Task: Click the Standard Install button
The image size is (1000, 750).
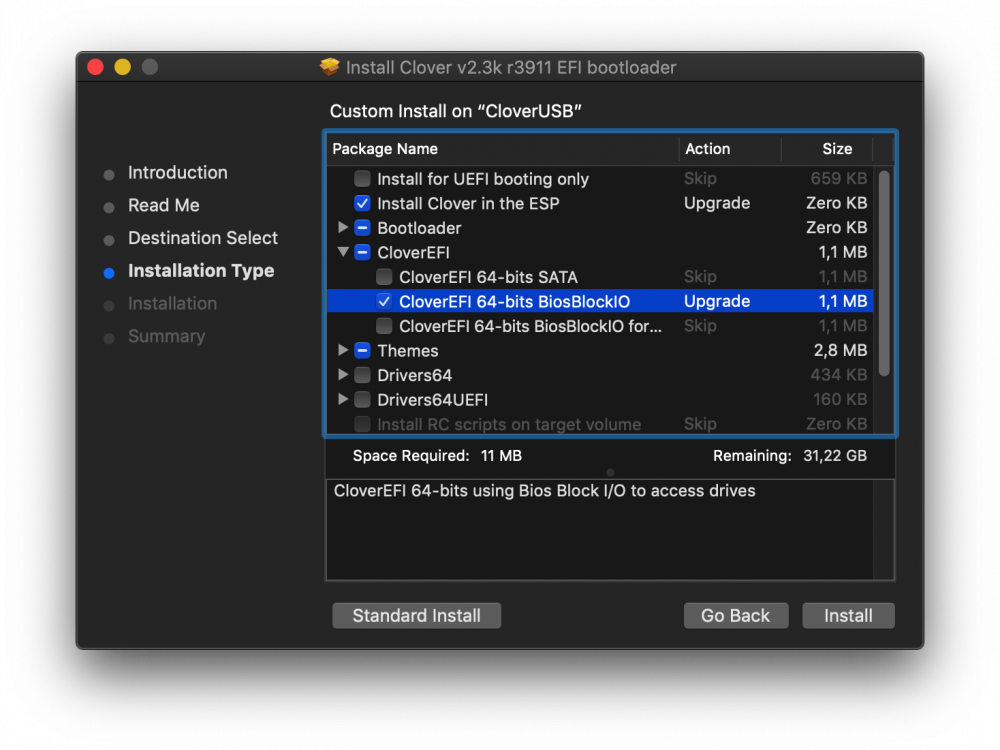Action: pos(416,615)
